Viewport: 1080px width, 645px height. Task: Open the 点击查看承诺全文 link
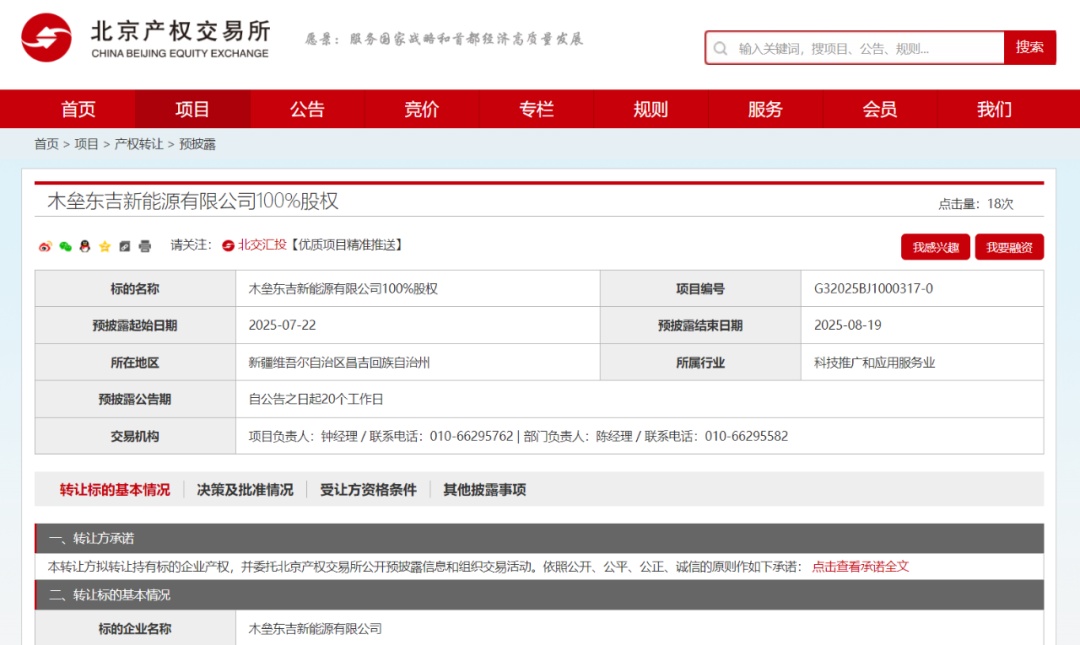[x=860, y=566]
